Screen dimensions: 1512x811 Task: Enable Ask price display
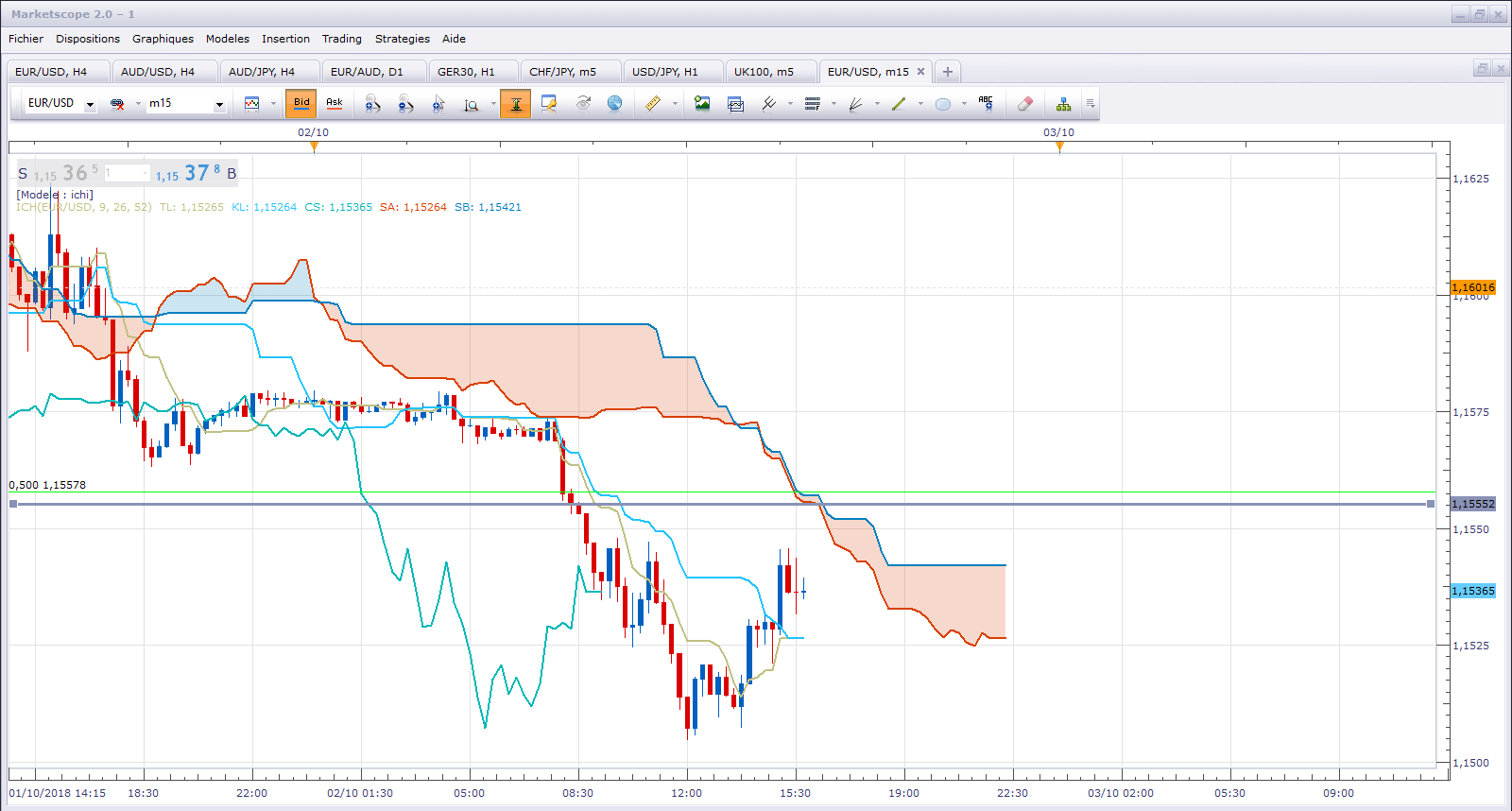pyautogui.click(x=335, y=104)
